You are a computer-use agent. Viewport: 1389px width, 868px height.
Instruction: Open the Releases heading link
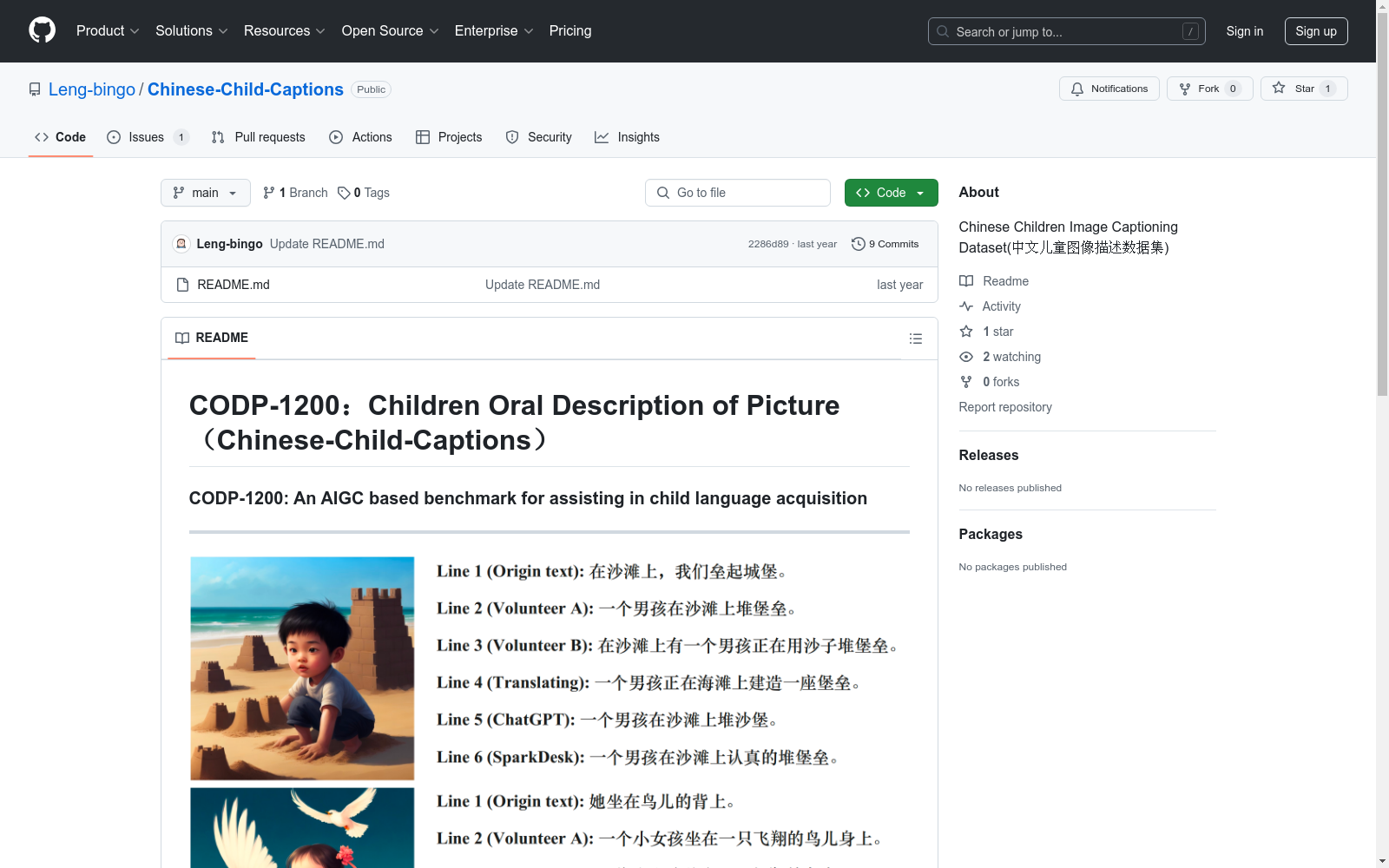tap(989, 455)
